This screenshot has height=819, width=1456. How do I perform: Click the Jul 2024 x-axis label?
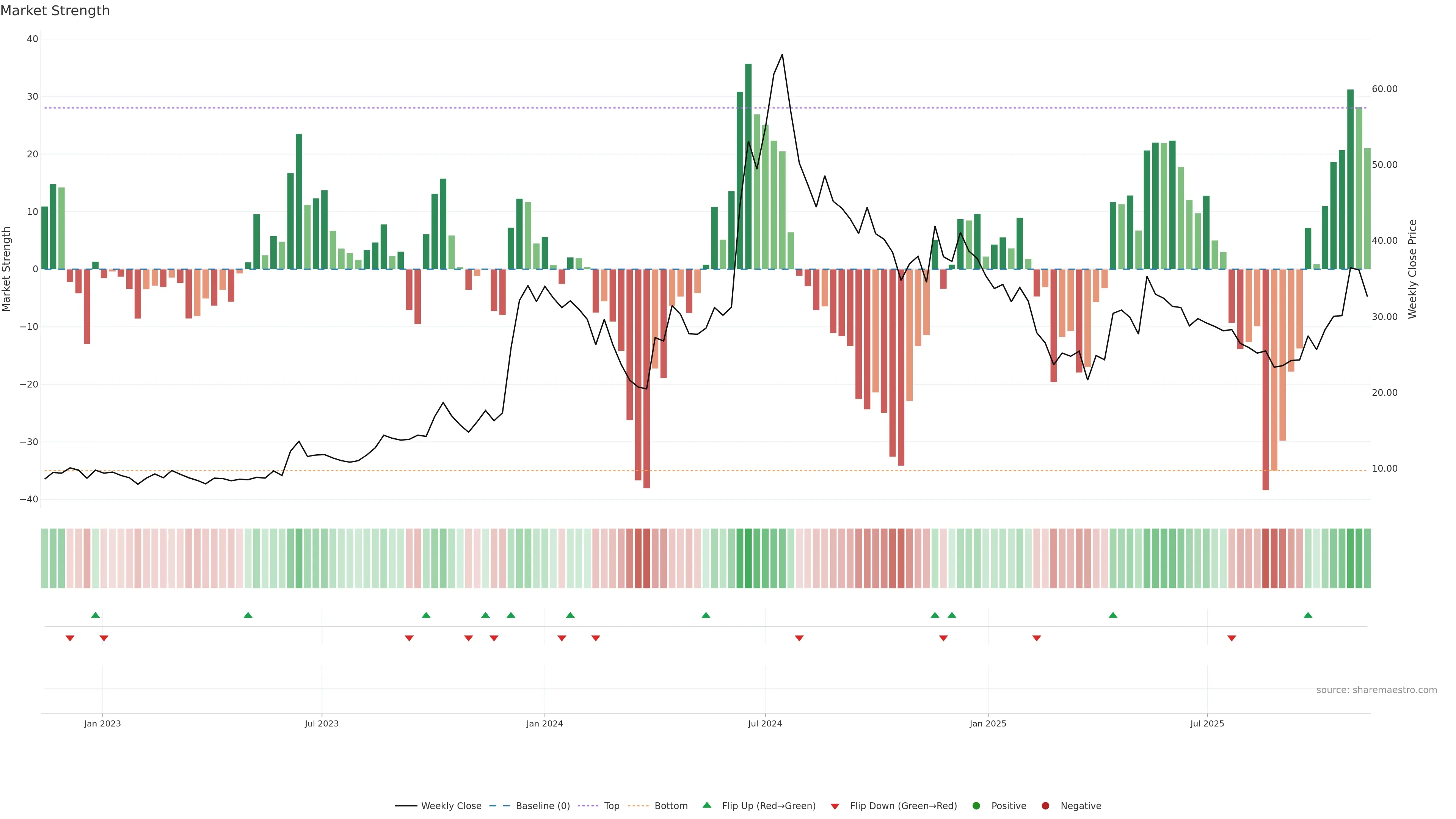pyautogui.click(x=765, y=723)
